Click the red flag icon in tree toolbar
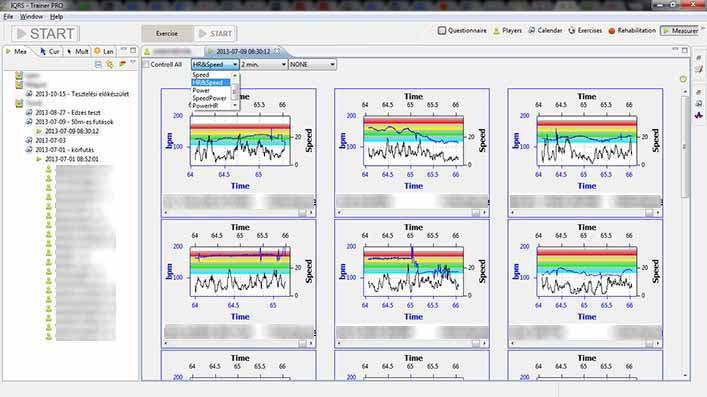 [x=122, y=65]
